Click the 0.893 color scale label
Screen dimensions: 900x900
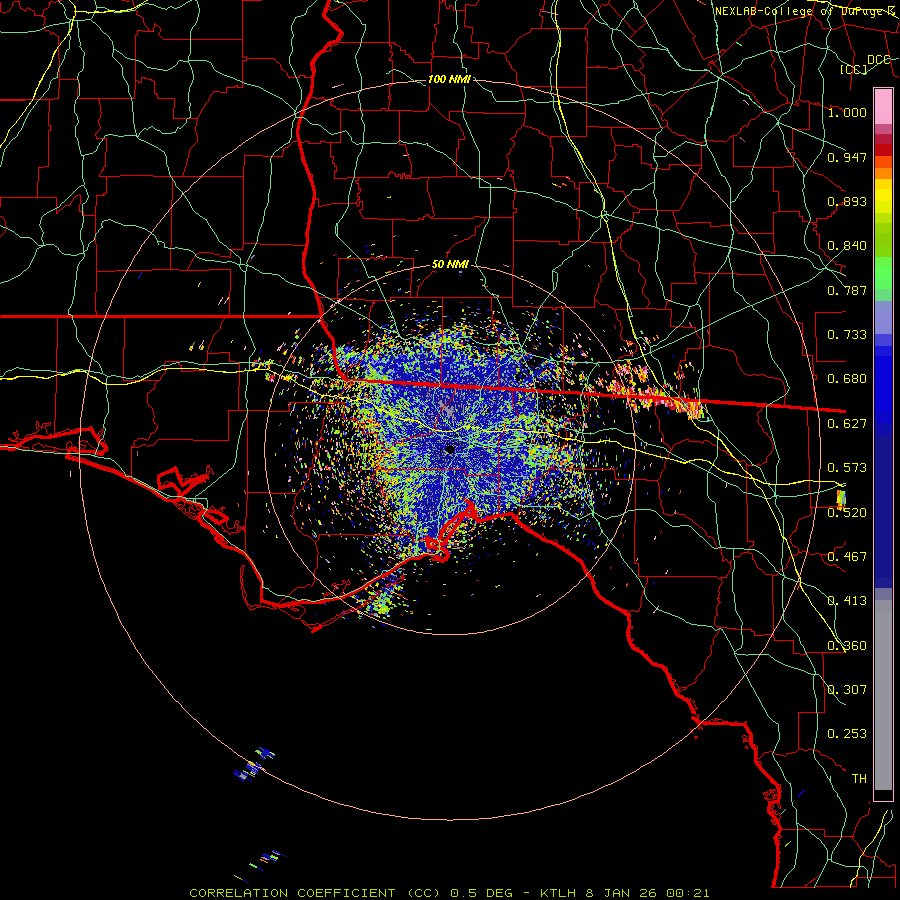click(x=847, y=201)
